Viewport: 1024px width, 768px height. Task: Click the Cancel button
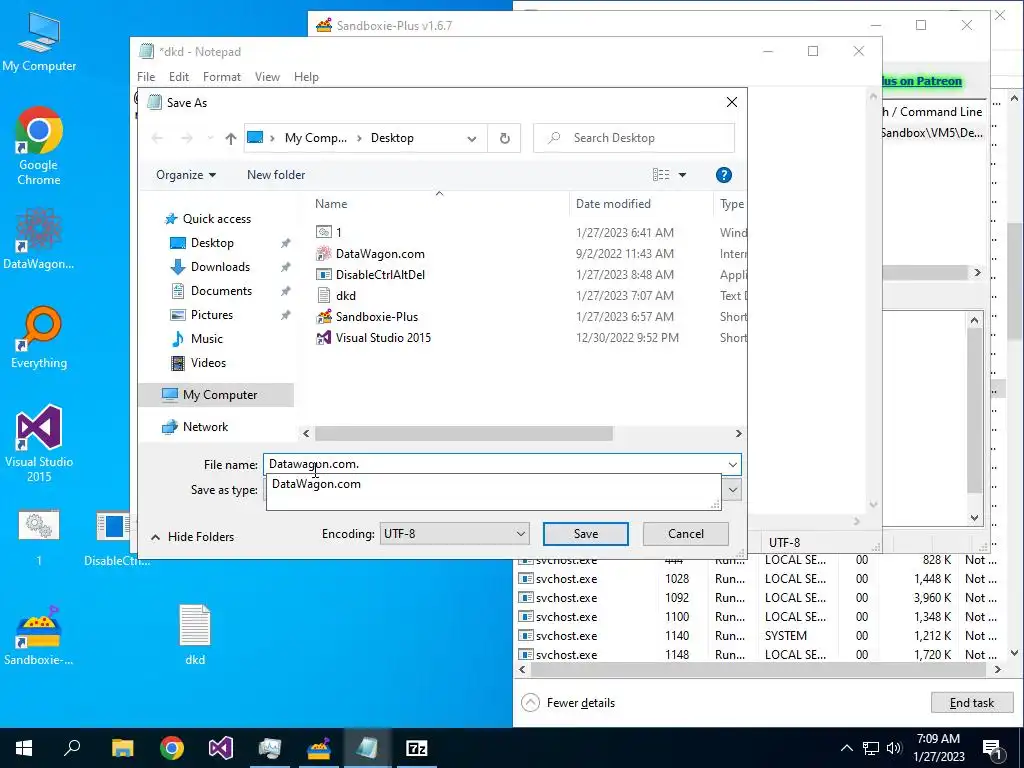point(686,534)
